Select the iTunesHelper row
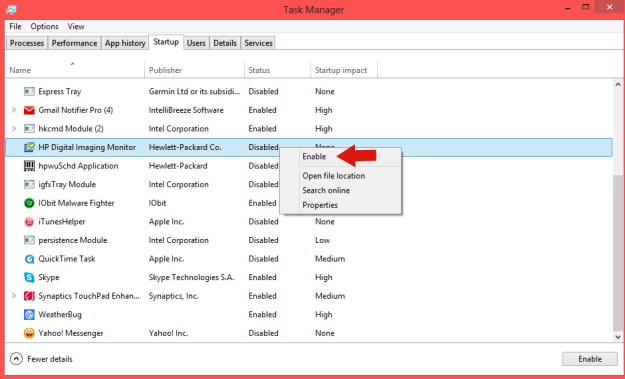The image size is (625, 379). [x=309, y=222]
